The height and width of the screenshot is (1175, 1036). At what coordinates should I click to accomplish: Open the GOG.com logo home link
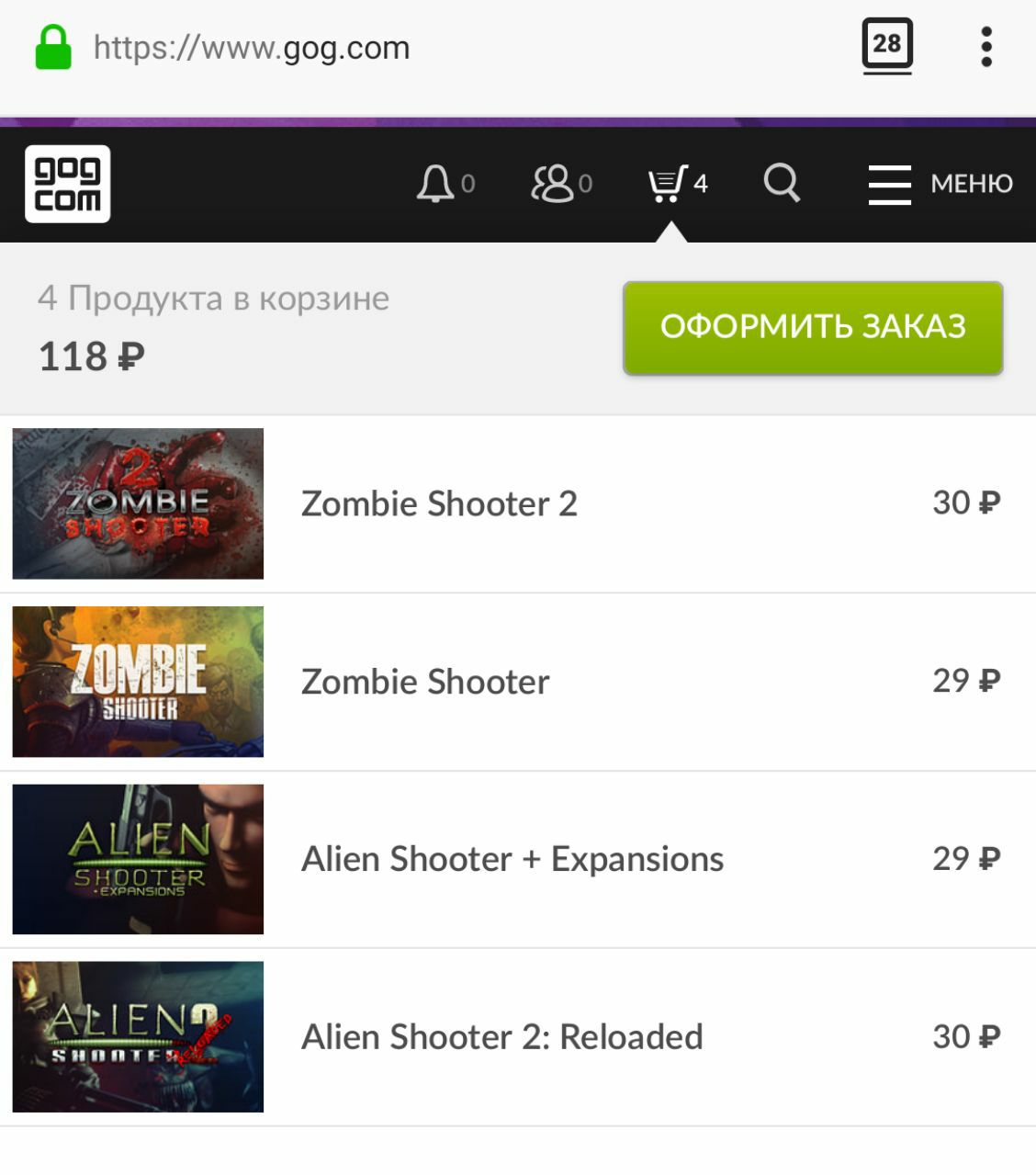[x=67, y=184]
